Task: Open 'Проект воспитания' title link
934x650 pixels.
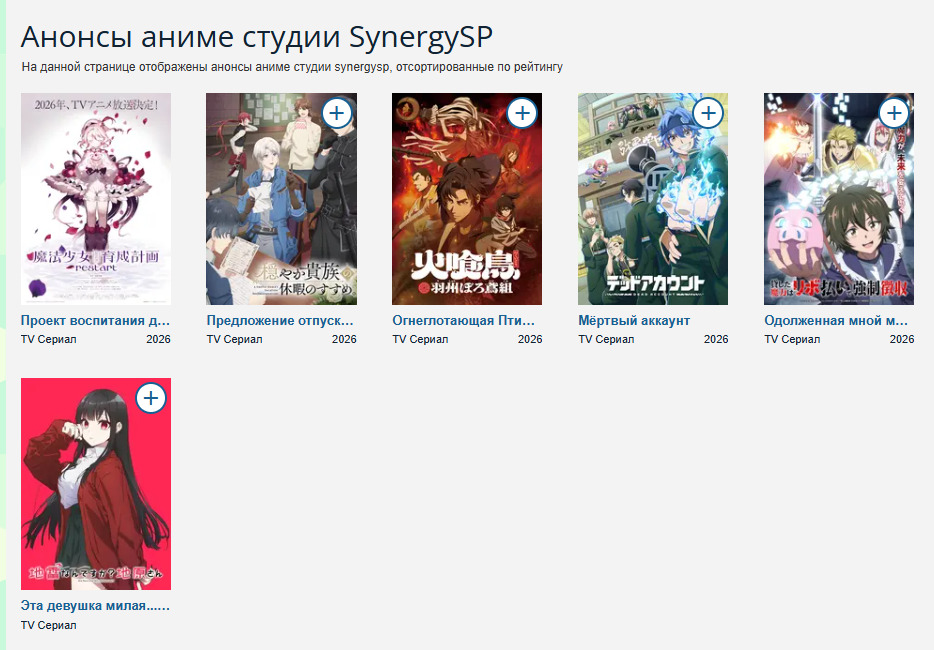Action: 95,321
